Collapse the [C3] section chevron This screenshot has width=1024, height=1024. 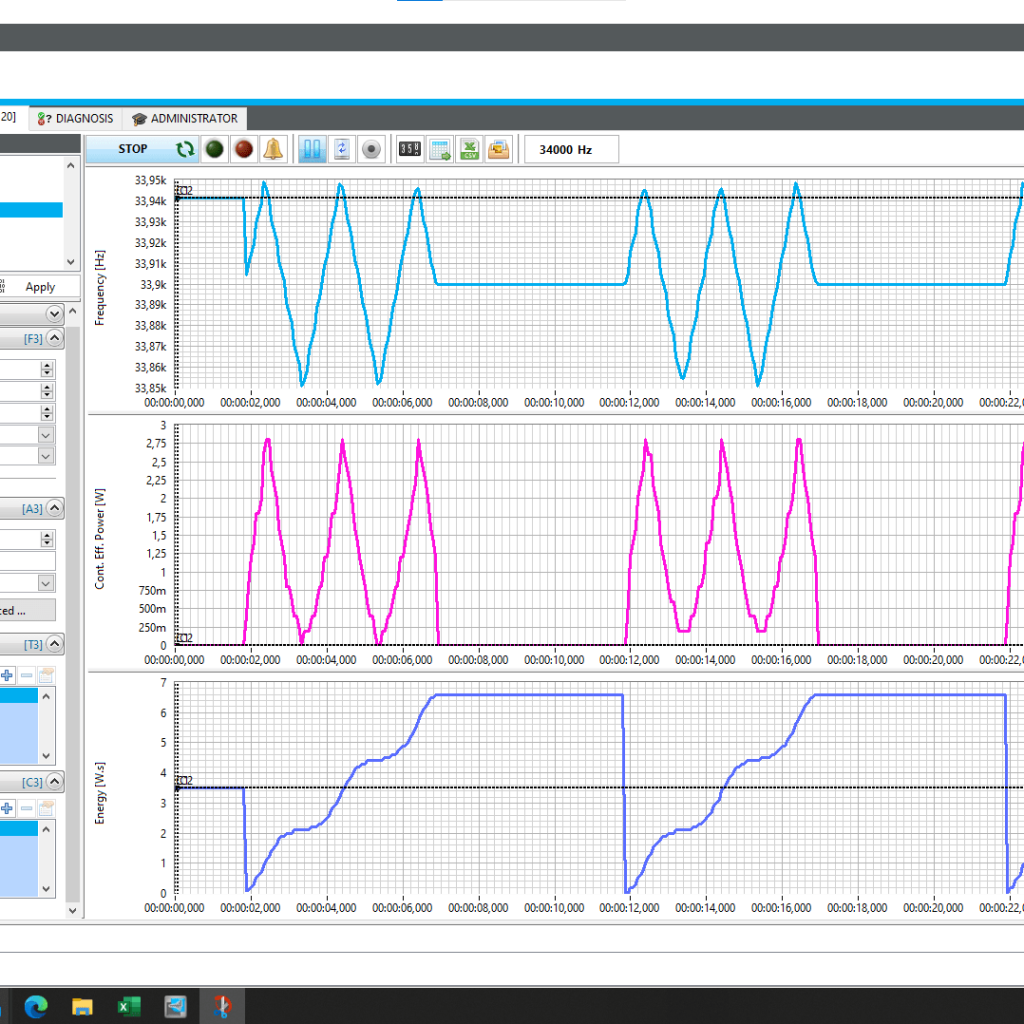pyautogui.click(x=55, y=781)
